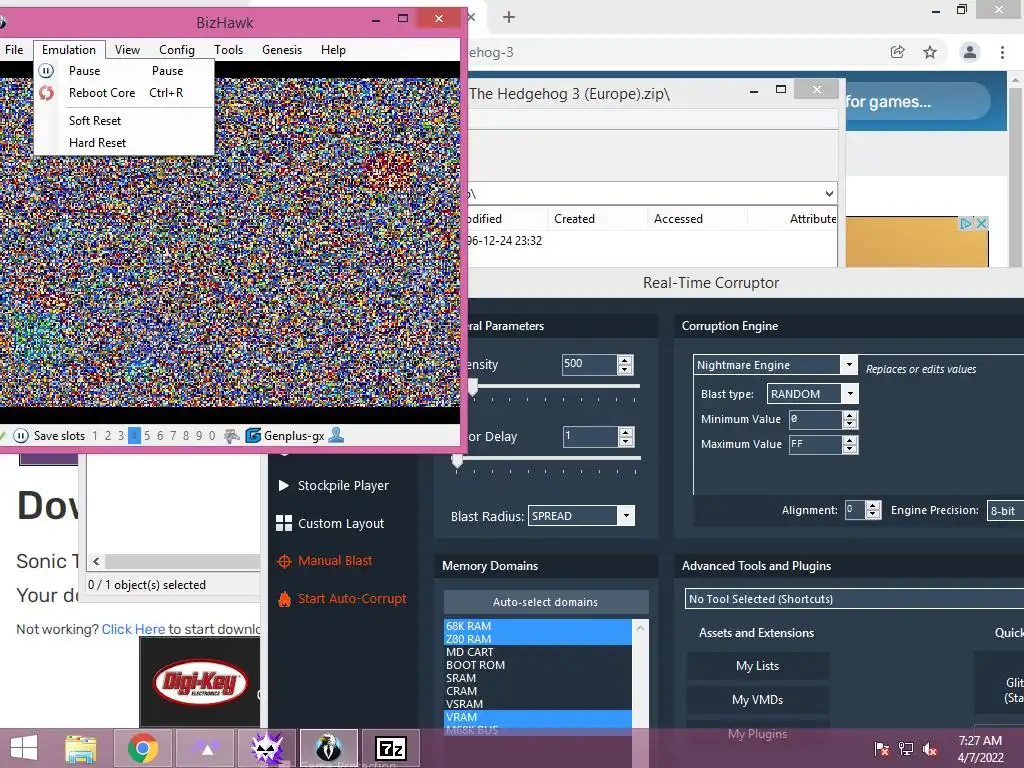
Task: Open the BizHawk Genesis menu
Action: pos(282,50)
